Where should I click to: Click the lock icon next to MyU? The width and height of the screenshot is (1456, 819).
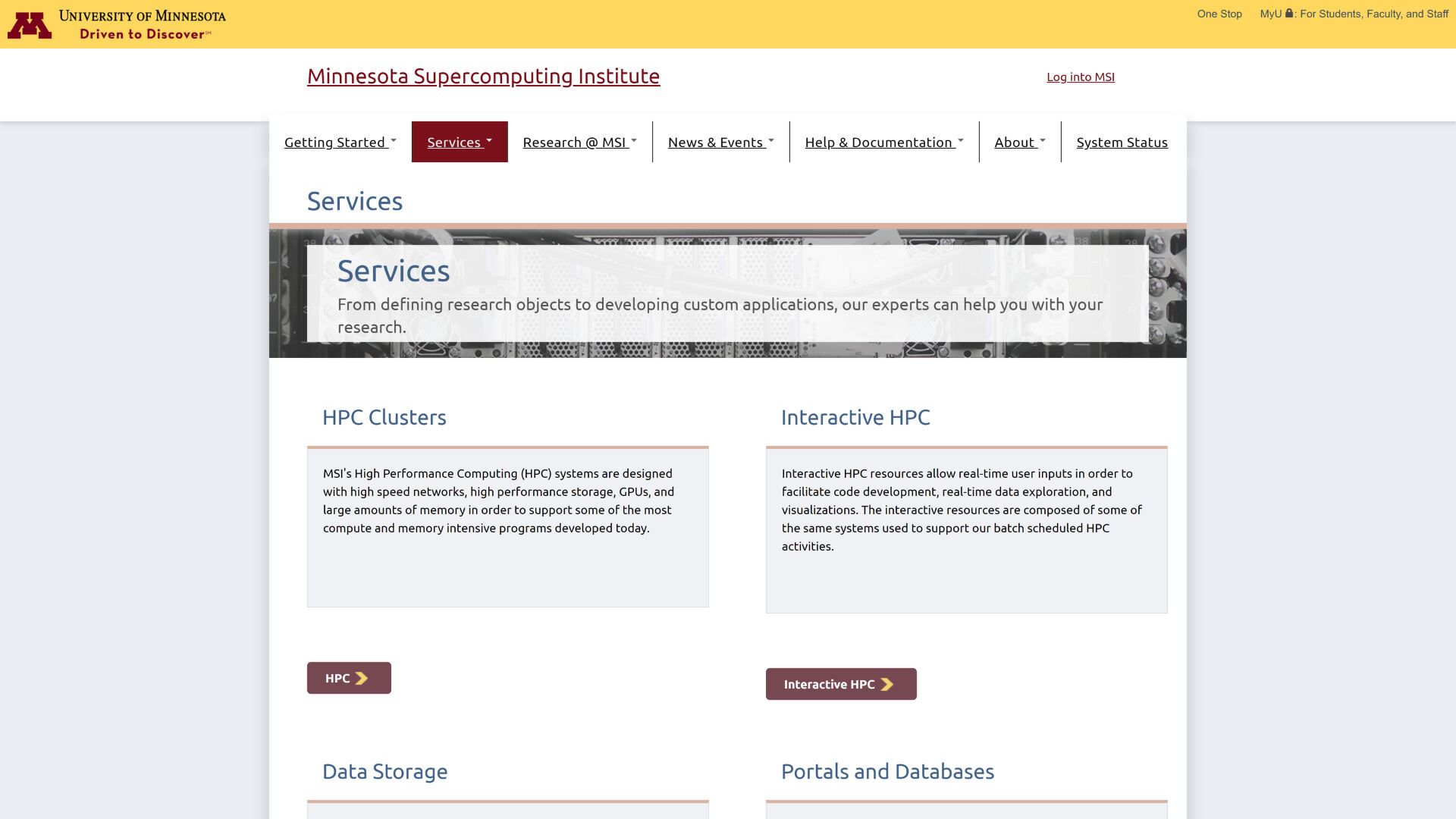click(1289, 13)
